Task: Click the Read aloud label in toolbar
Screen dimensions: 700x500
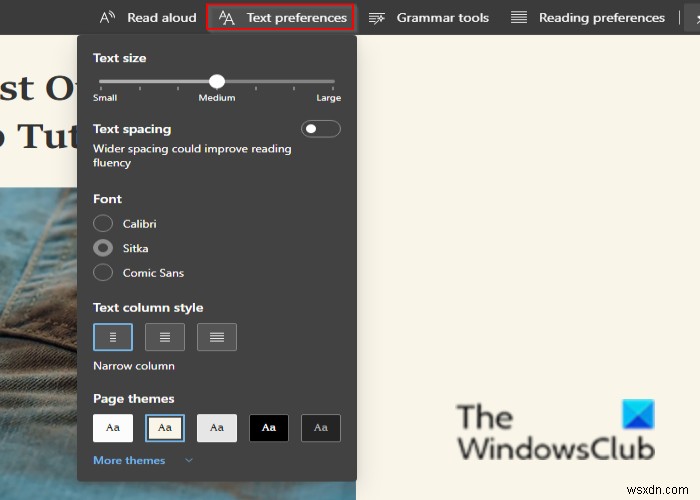Action: tap(162, 17)
